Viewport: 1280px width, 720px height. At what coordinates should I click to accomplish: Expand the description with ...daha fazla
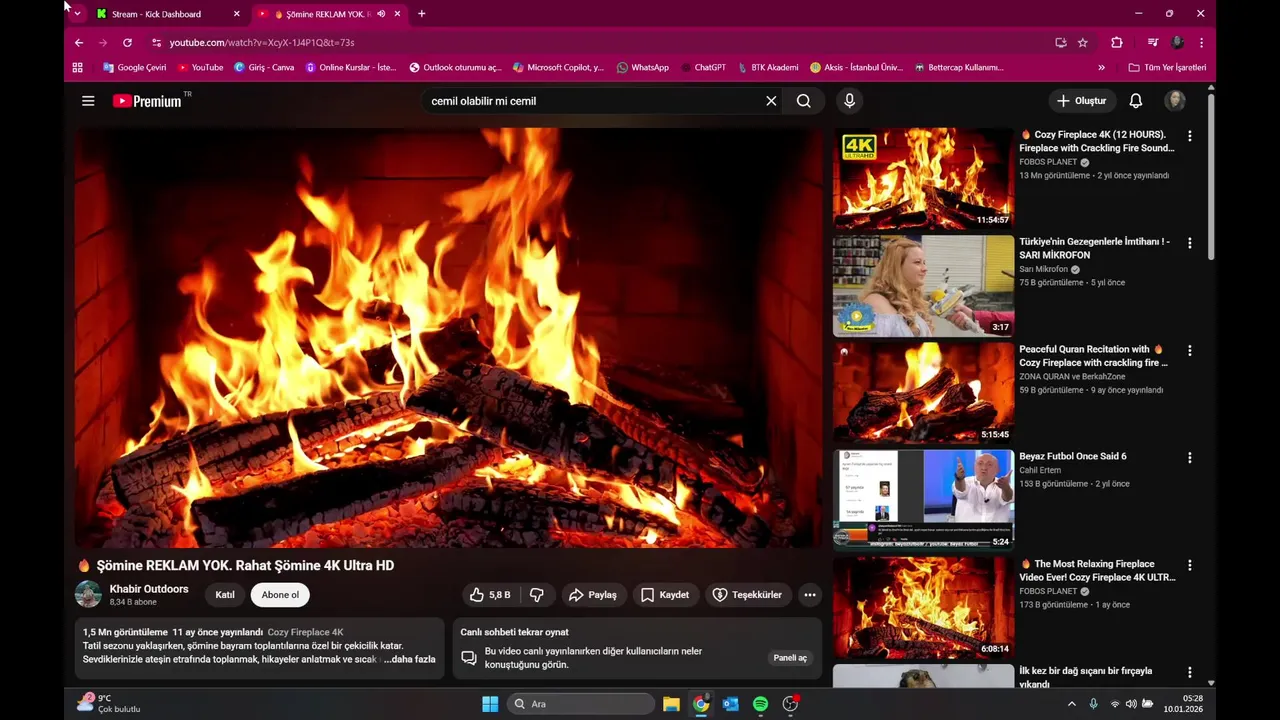tap(411, 659)
